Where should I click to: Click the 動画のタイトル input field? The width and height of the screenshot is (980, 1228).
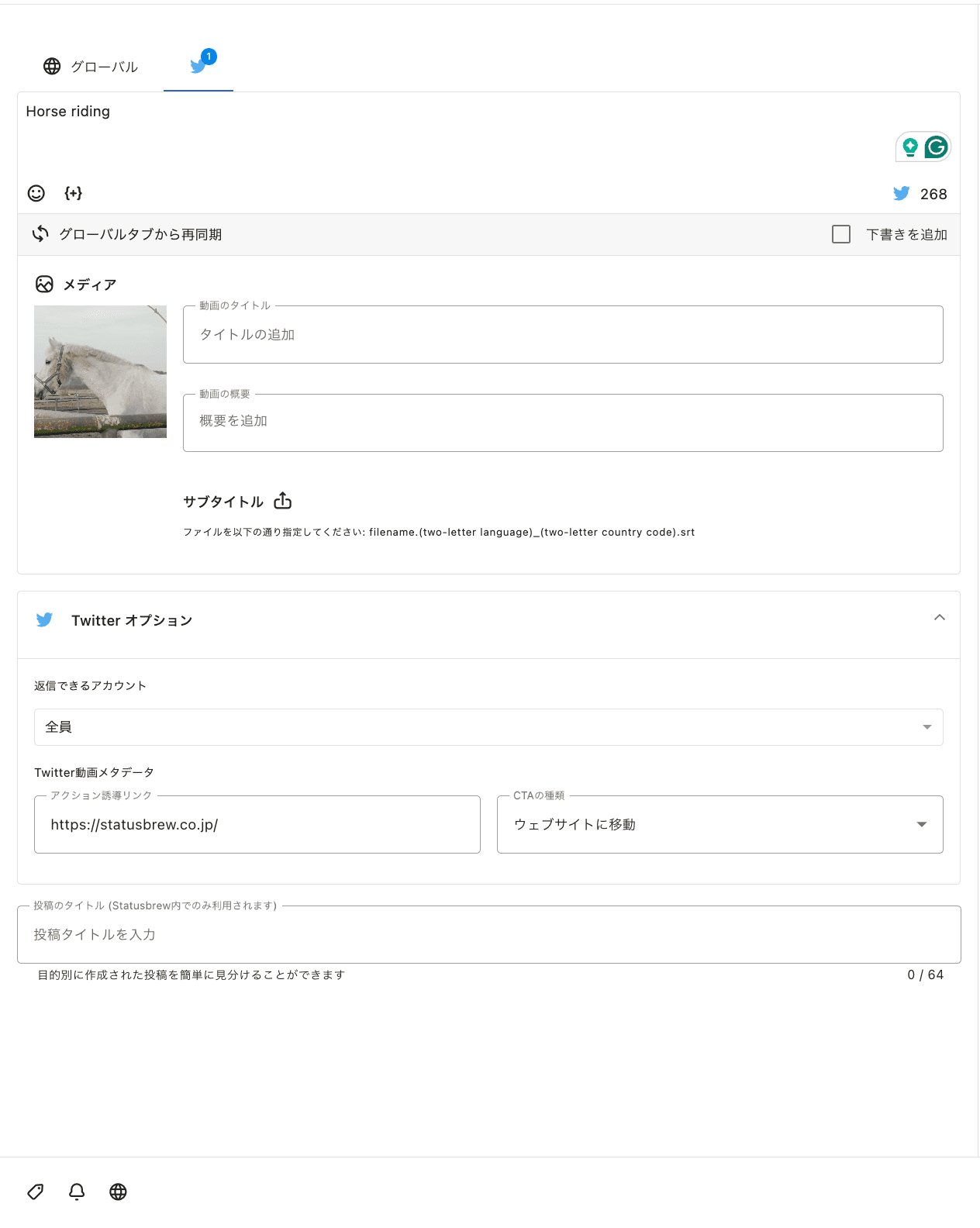(563, 335)
